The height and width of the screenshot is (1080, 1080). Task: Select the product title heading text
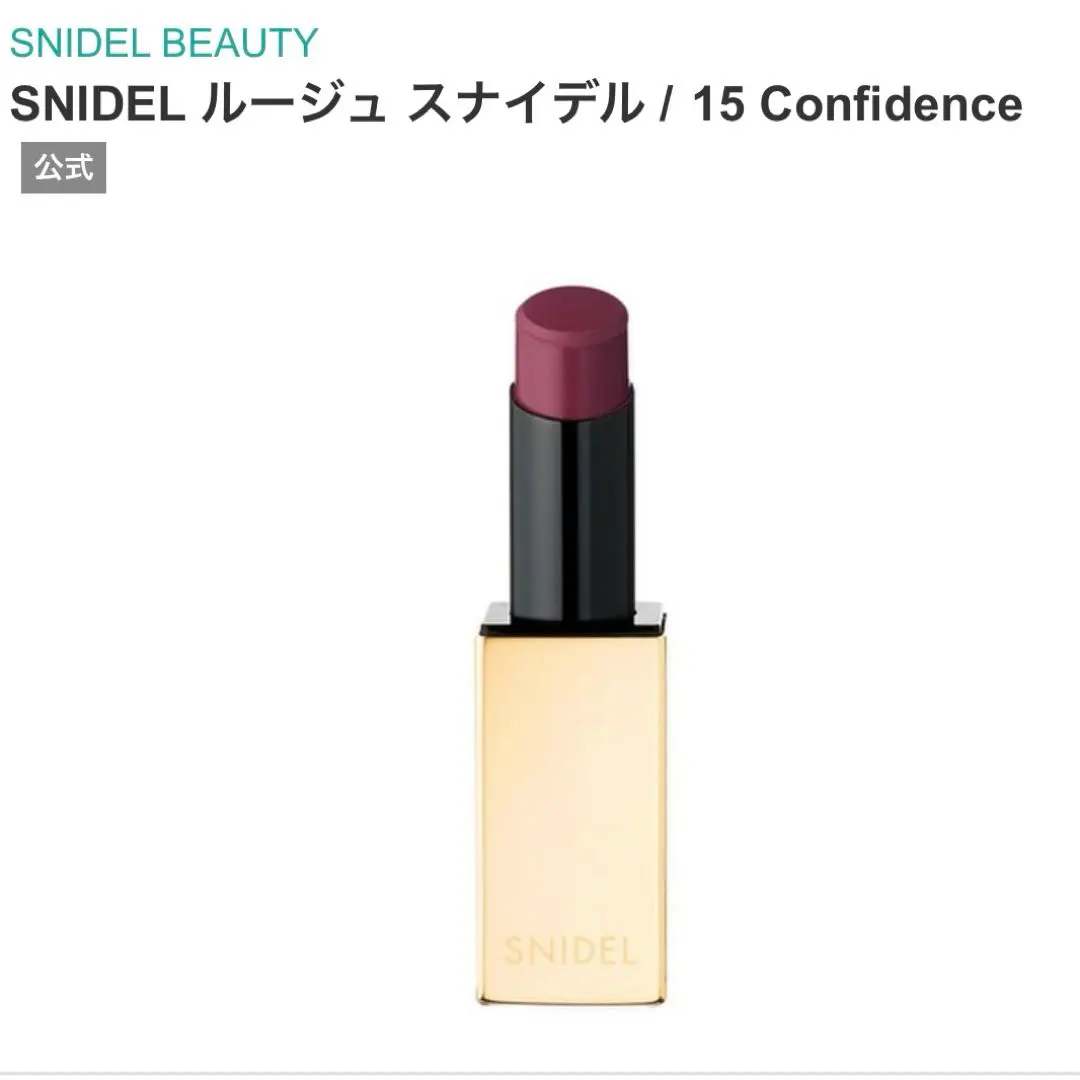[516, 104]
